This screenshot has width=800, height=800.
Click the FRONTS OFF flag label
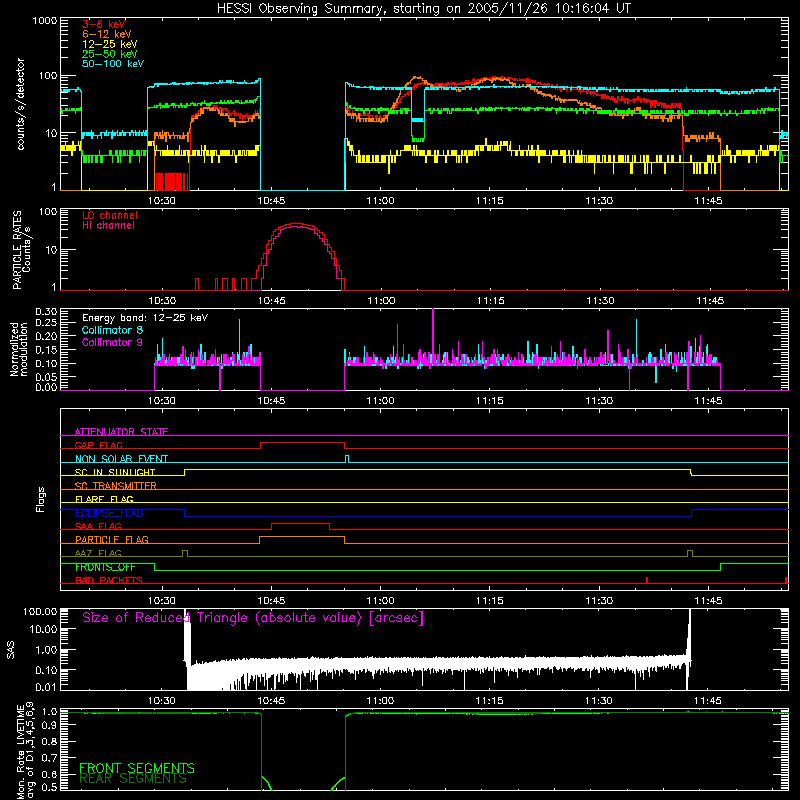tap(105, 567)
